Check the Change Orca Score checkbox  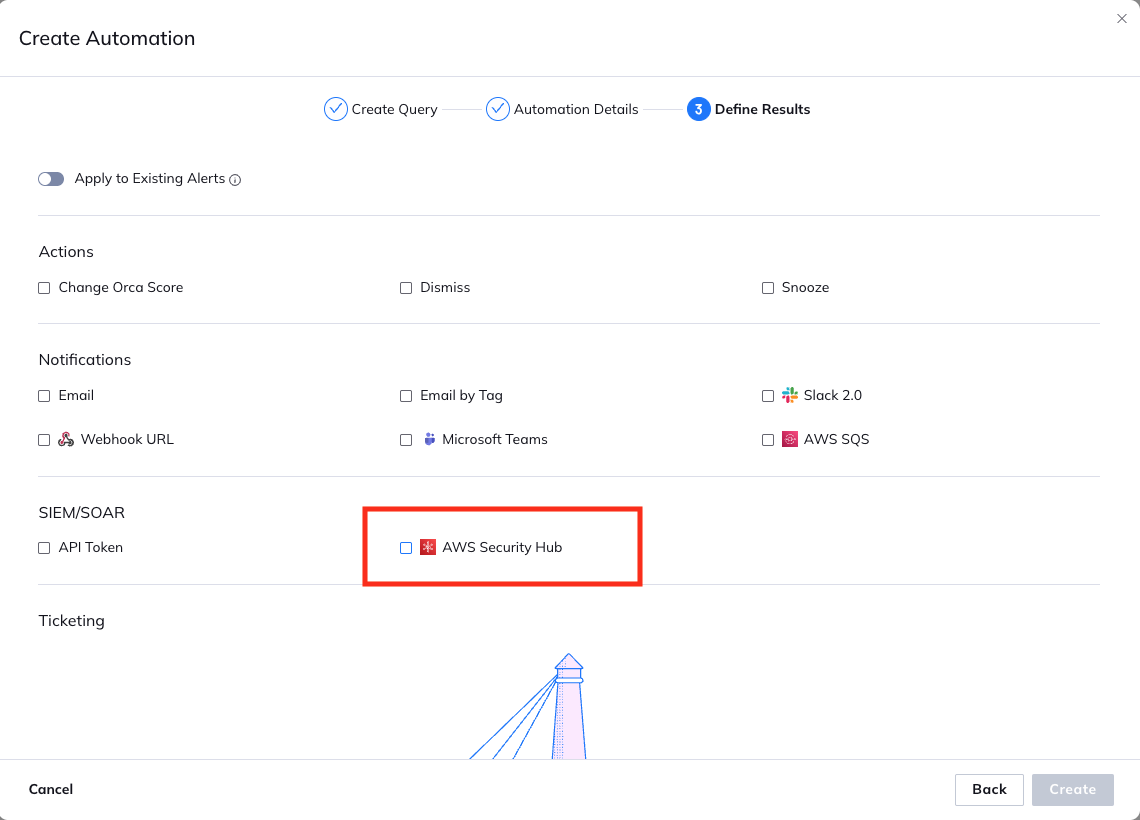[x=44, y=288]
